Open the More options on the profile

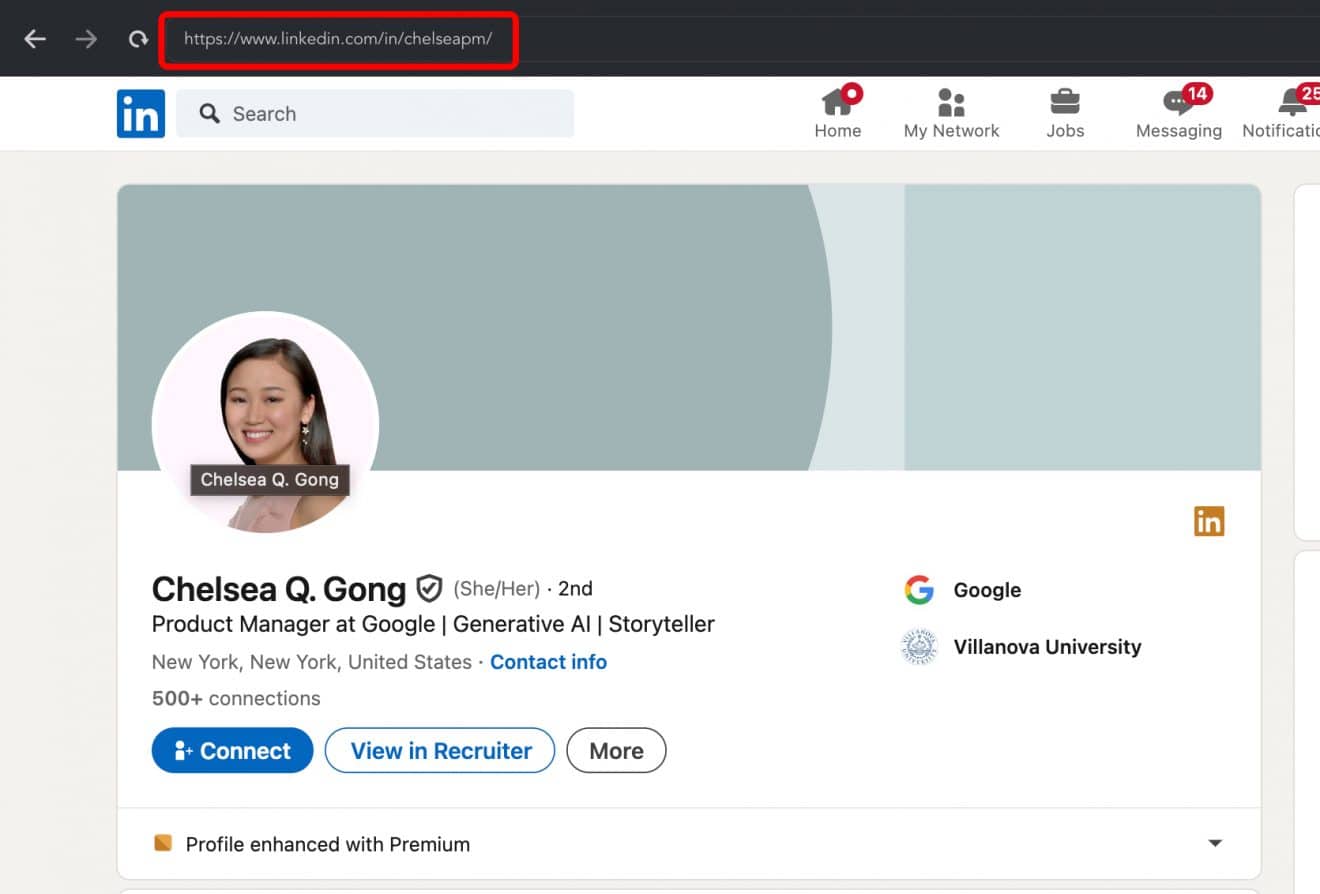[616, 750]
